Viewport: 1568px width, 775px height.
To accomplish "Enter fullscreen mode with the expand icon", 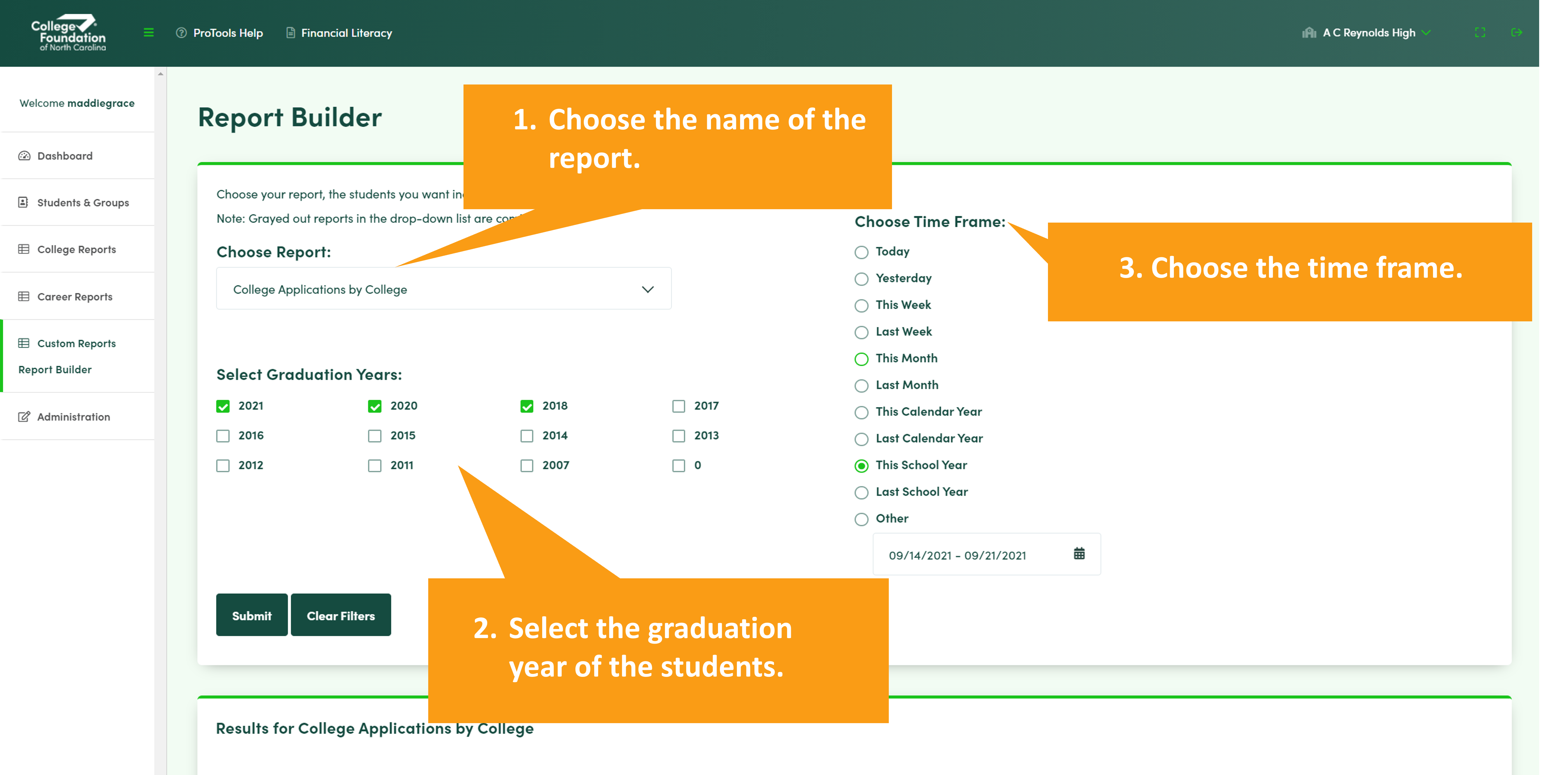I will [x=1480, y=32].
